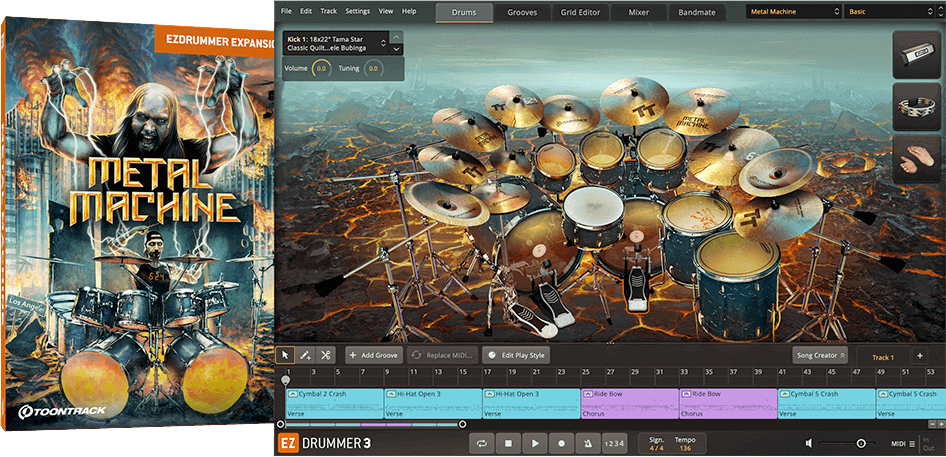Select the Hi-Hat Open 3 block at bar 17
Screen dimensions: 946x457
click(532, 404)
